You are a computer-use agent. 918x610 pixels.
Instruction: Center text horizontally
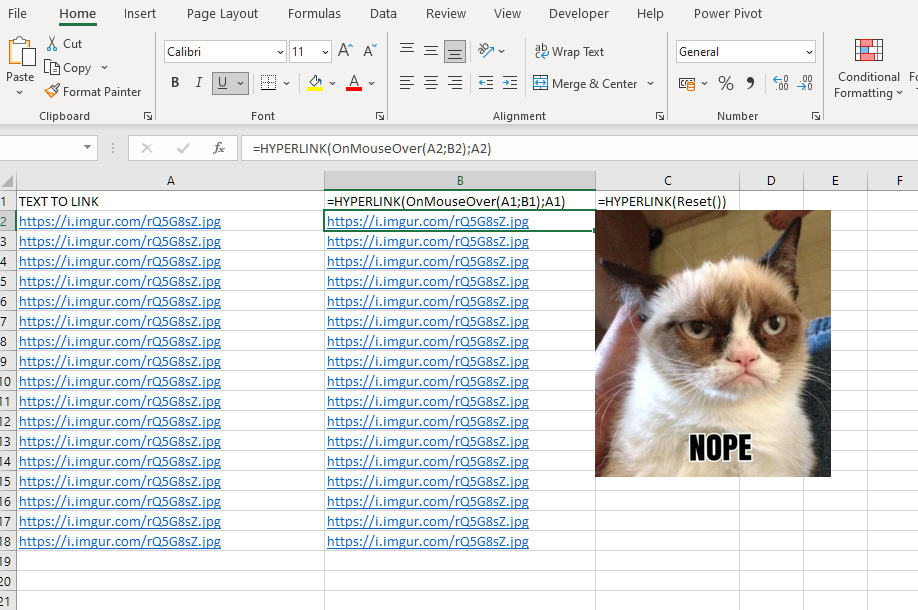(x=431, y=83)
